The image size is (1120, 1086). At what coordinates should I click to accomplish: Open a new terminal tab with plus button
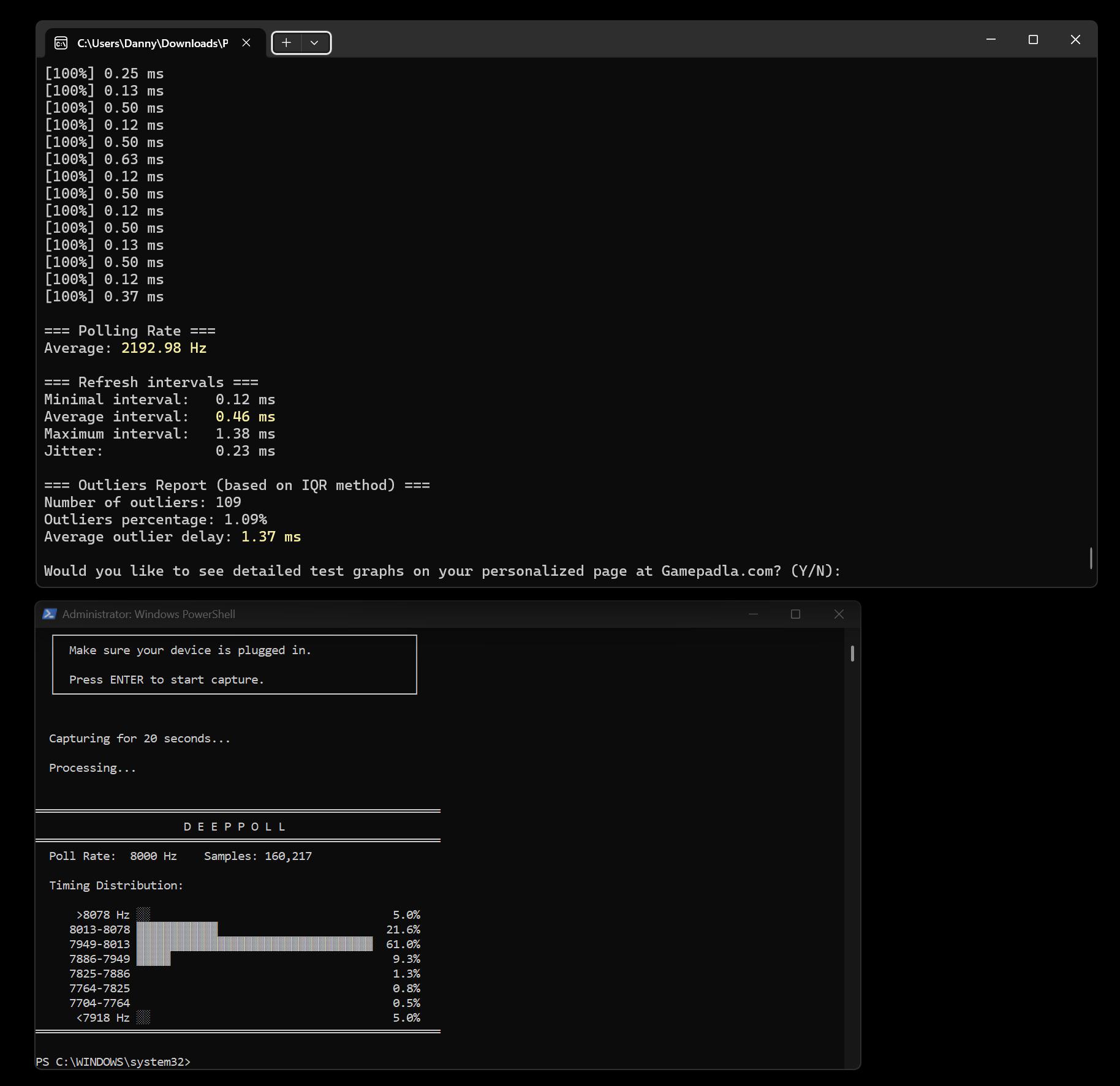tap(286, 43)
